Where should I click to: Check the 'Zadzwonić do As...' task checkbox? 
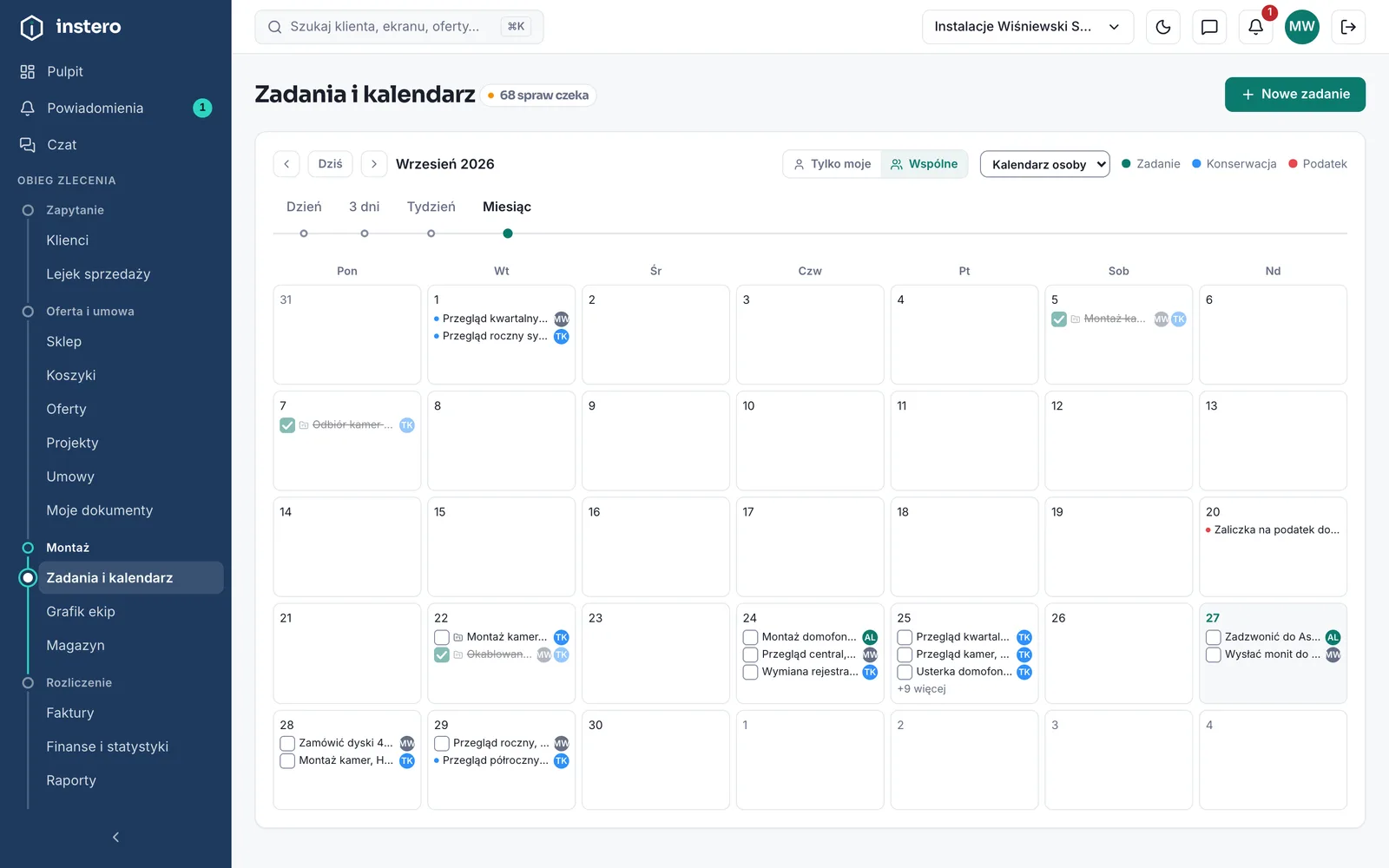1214,637
